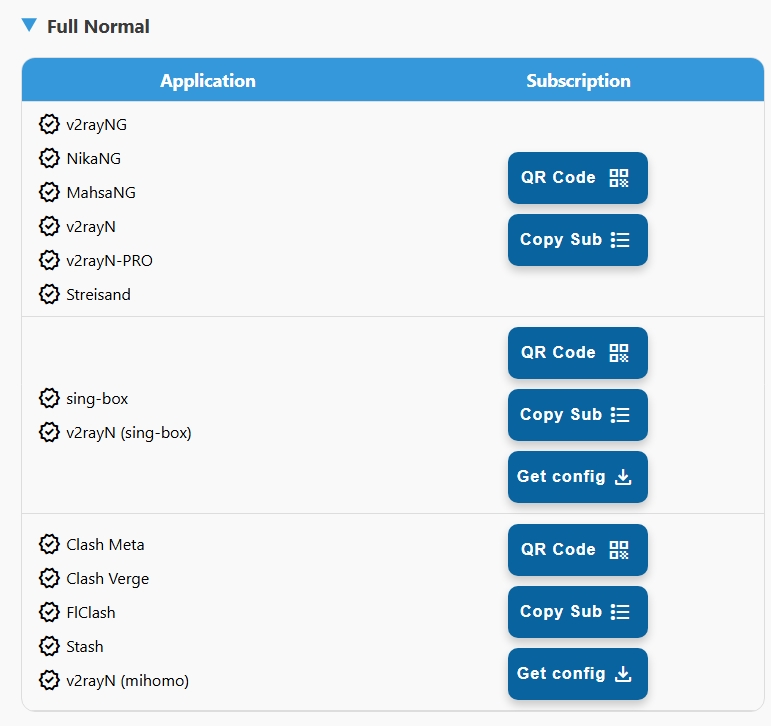Click verified badge icon beside MahsaNG
Viewport: 771px width, 726px height.
click(49, 192)
